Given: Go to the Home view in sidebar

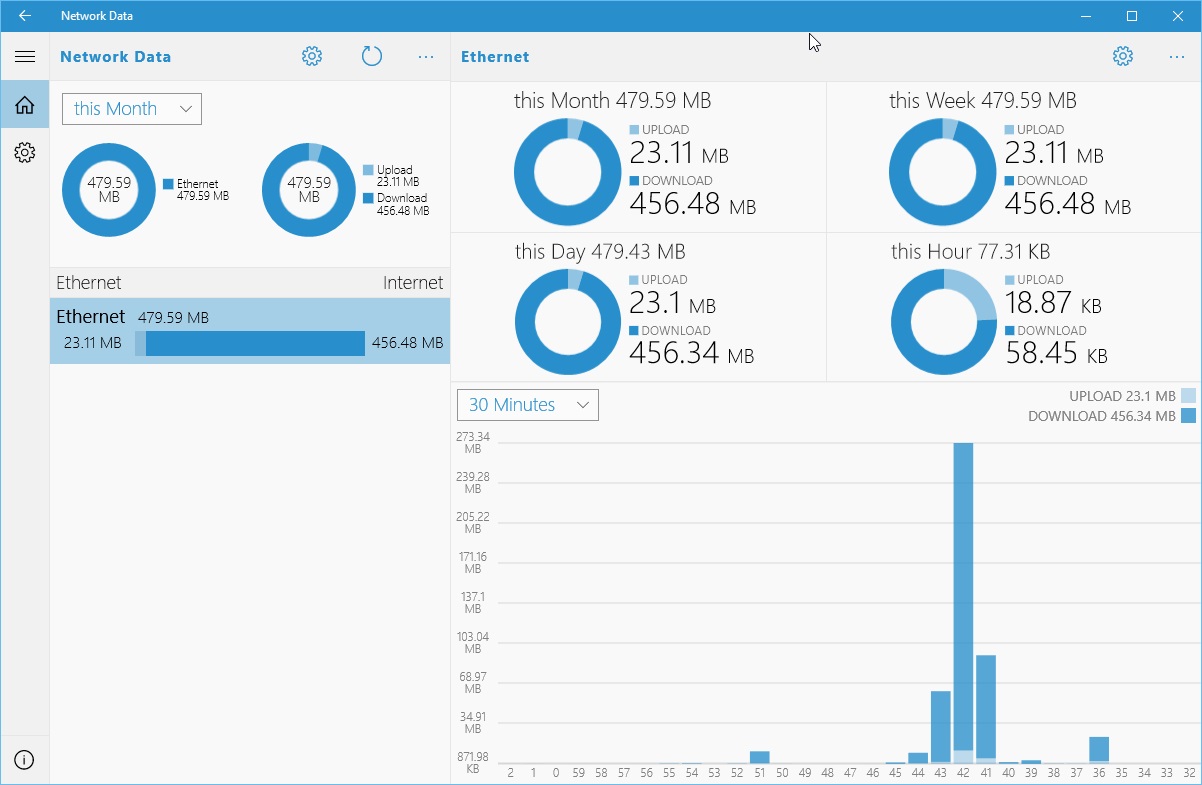Looking at the screenshot, I should (25, 104).
